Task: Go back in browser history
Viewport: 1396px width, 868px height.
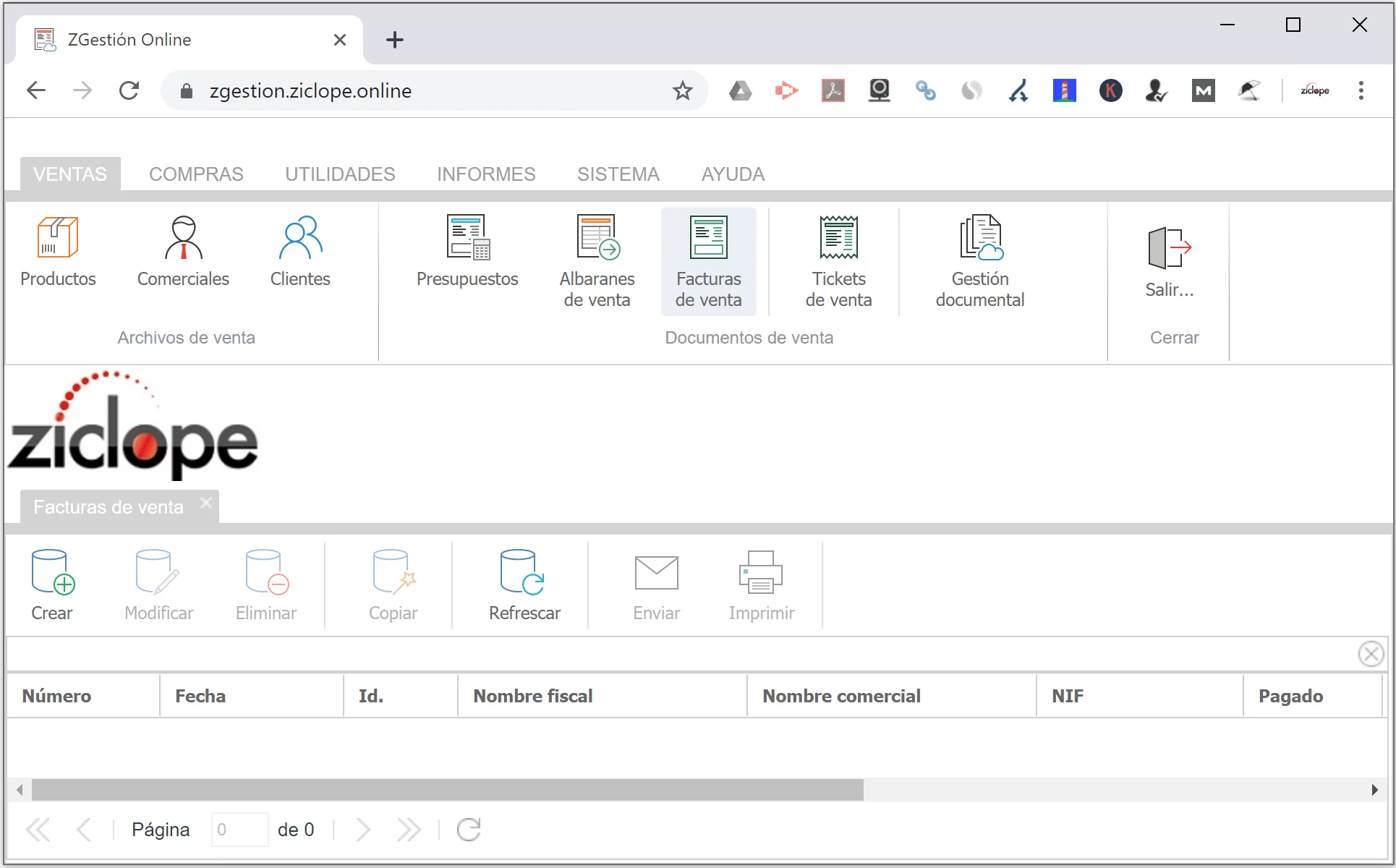Action: pos(36,91)
